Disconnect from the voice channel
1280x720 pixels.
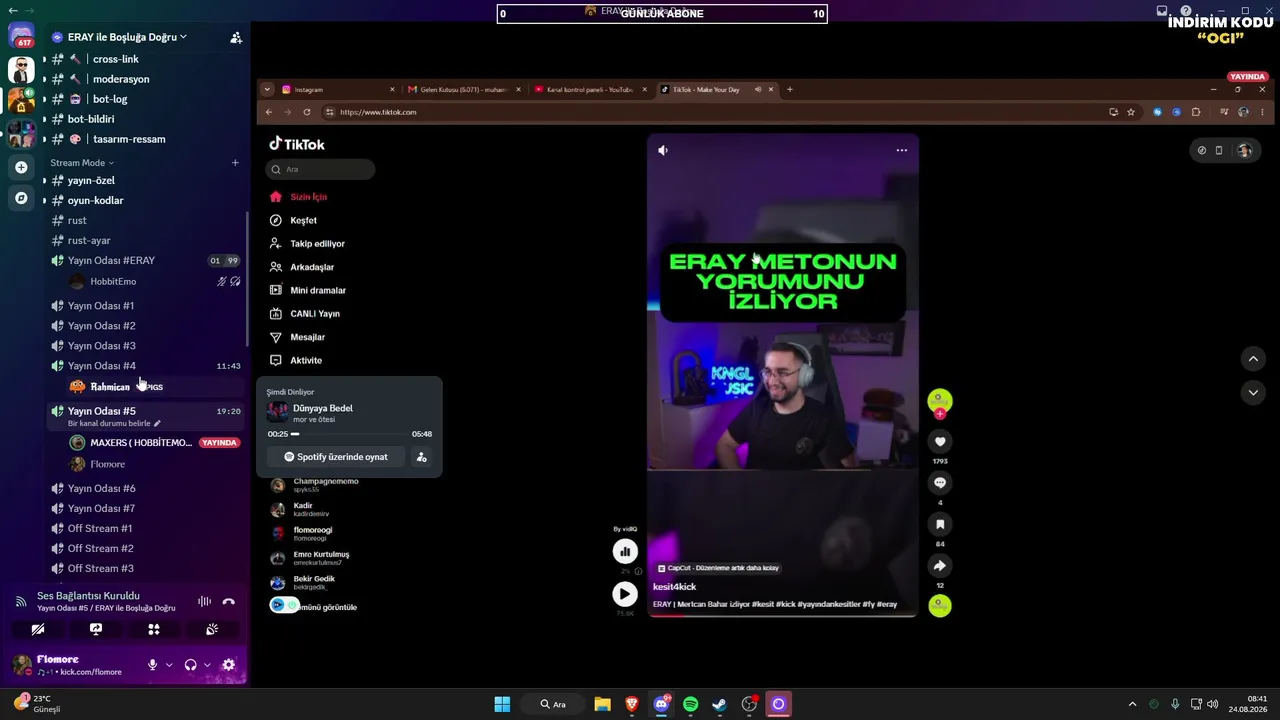click(x=228, y=601)
